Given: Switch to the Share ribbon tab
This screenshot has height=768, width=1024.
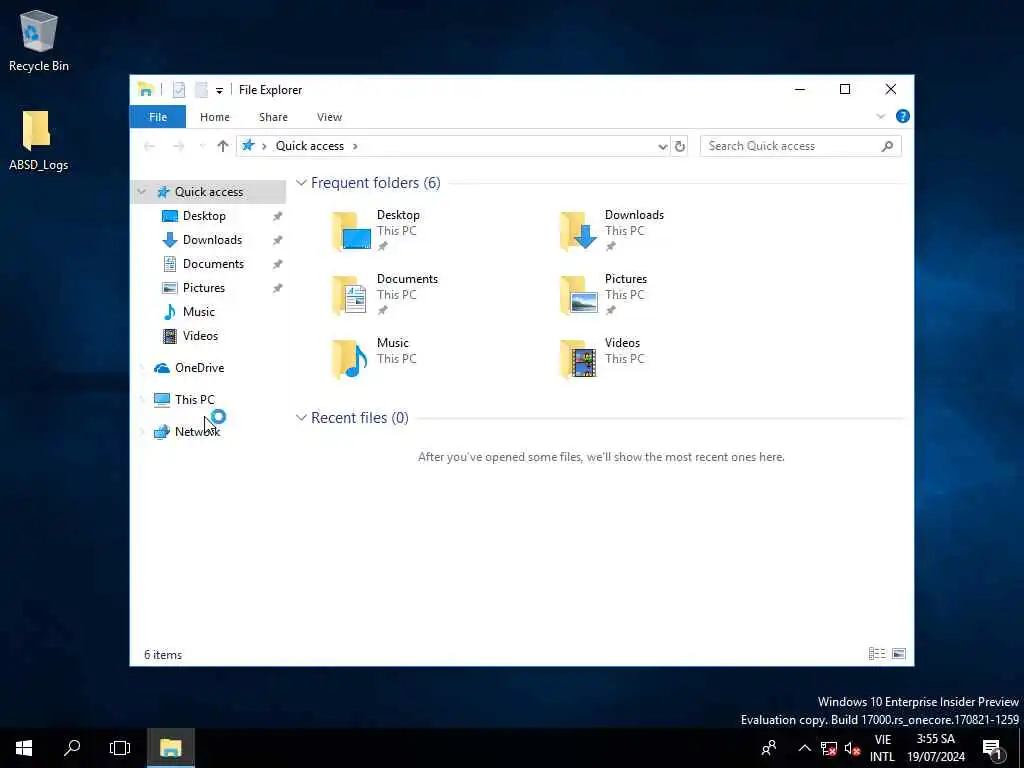Looking at the screenshot, I should pos(273,117).
